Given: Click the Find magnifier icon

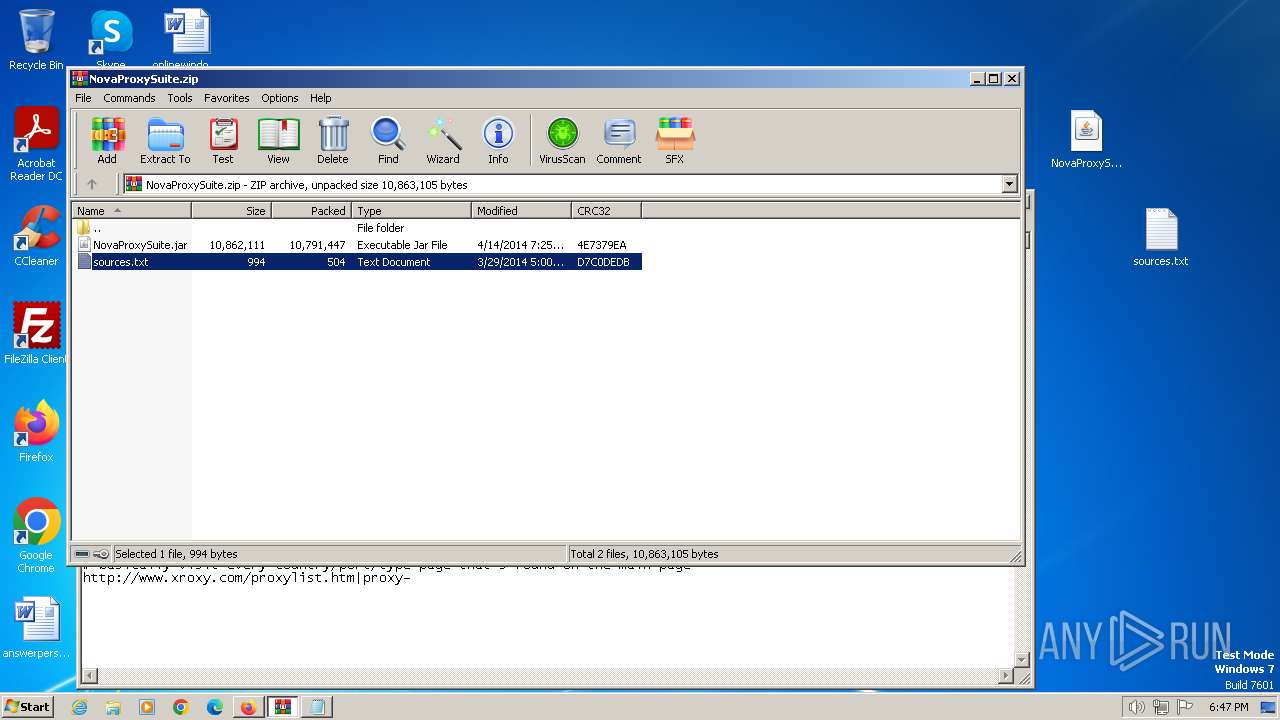Looking at the screenshot, I should point(388,140).
